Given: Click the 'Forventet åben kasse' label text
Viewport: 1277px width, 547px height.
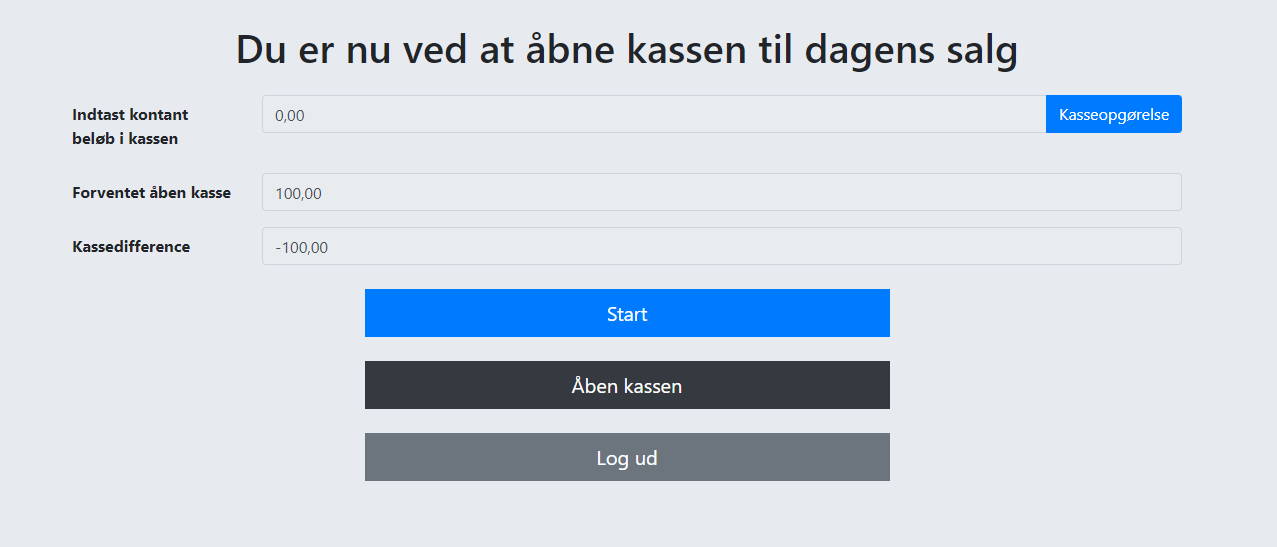Looking at the screenshot, I should (x=151, y=193).
